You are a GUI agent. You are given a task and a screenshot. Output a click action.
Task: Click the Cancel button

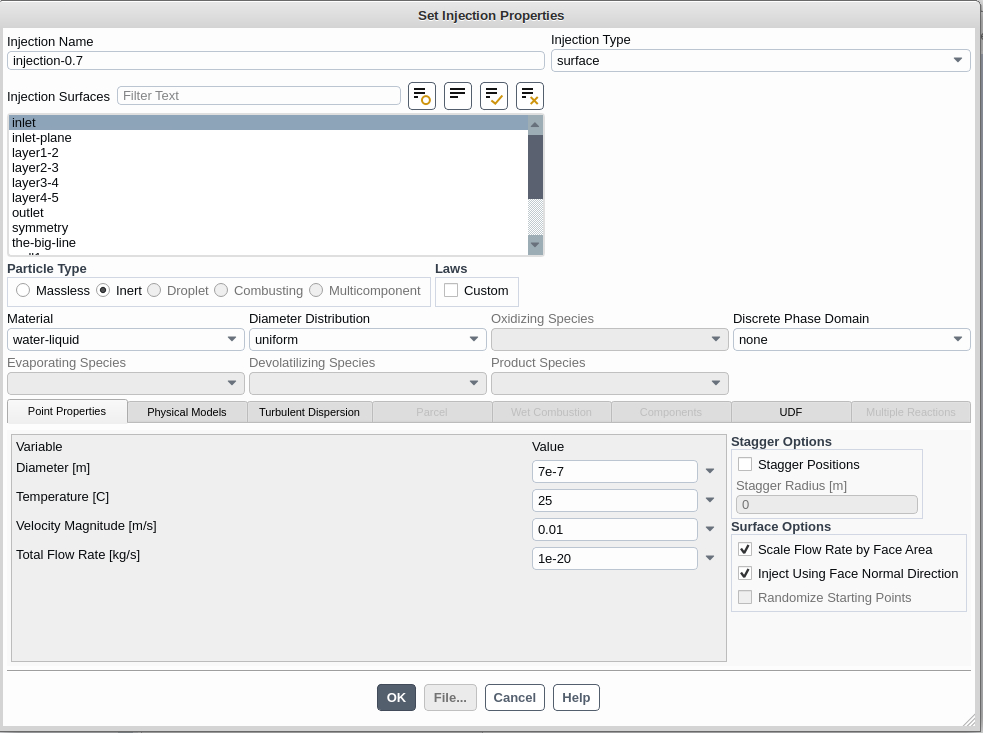click(x=514, y=698)
